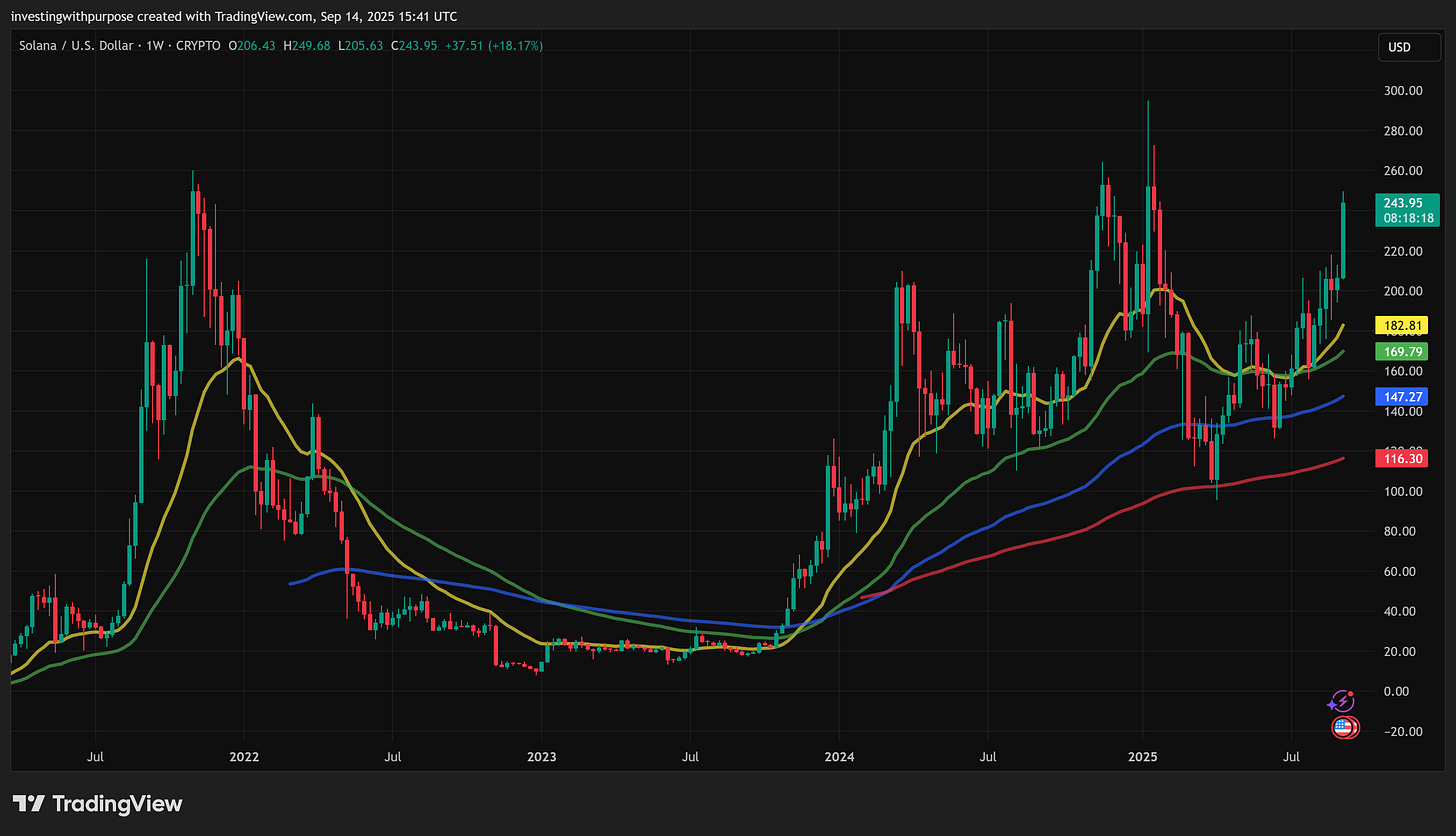
Task: Click the low value L205.63
Action: [362, 46]
